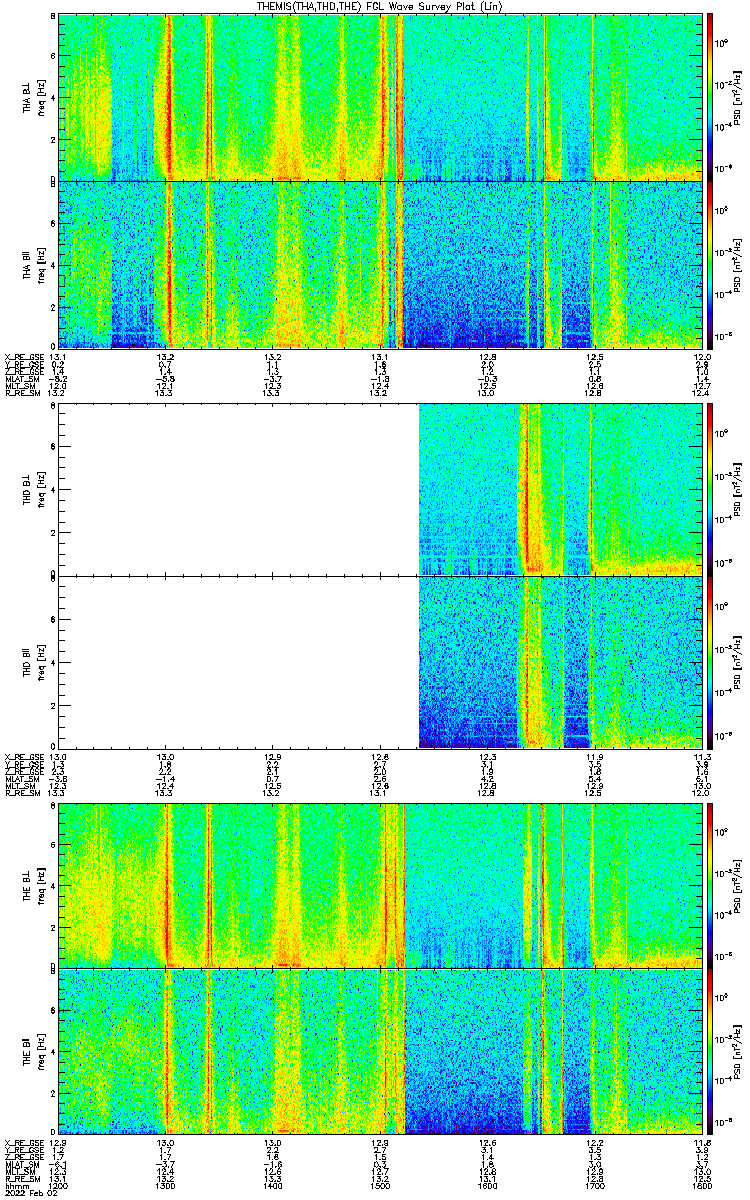
Task: Click the 'THA B⊥ freq [Hz]' axis label
Action: coord(34,97)
